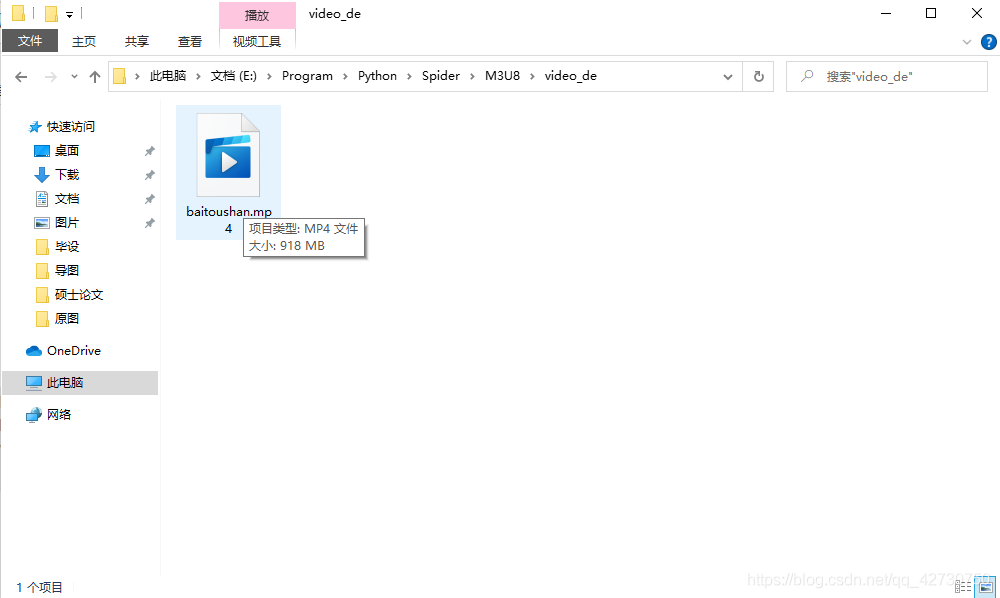Expand the address bar history dropdown
The height and width of the screenshot is (598, 1000).
click(x=728, y=76)
